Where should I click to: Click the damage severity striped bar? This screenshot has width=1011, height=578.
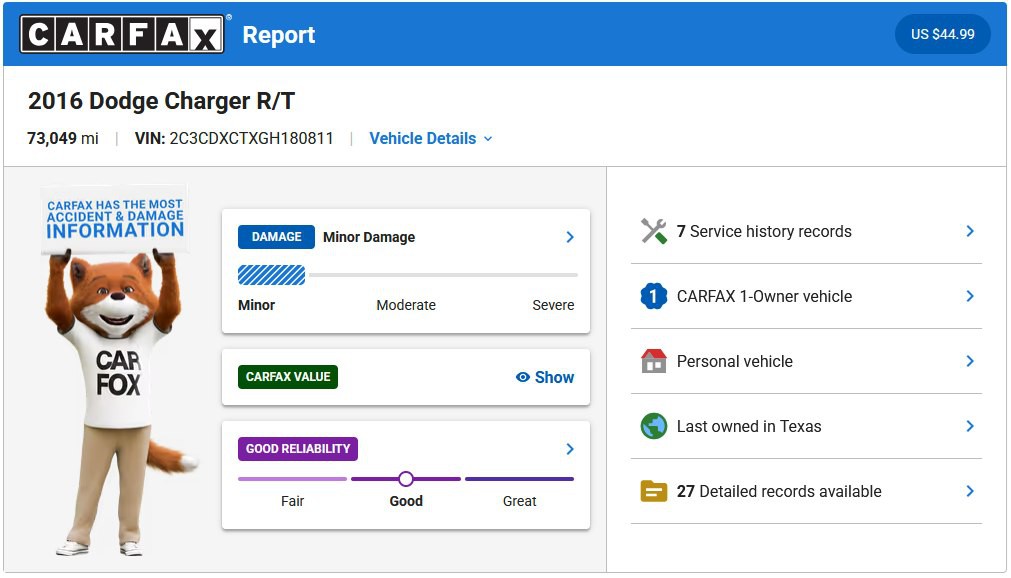pos(271,275)
